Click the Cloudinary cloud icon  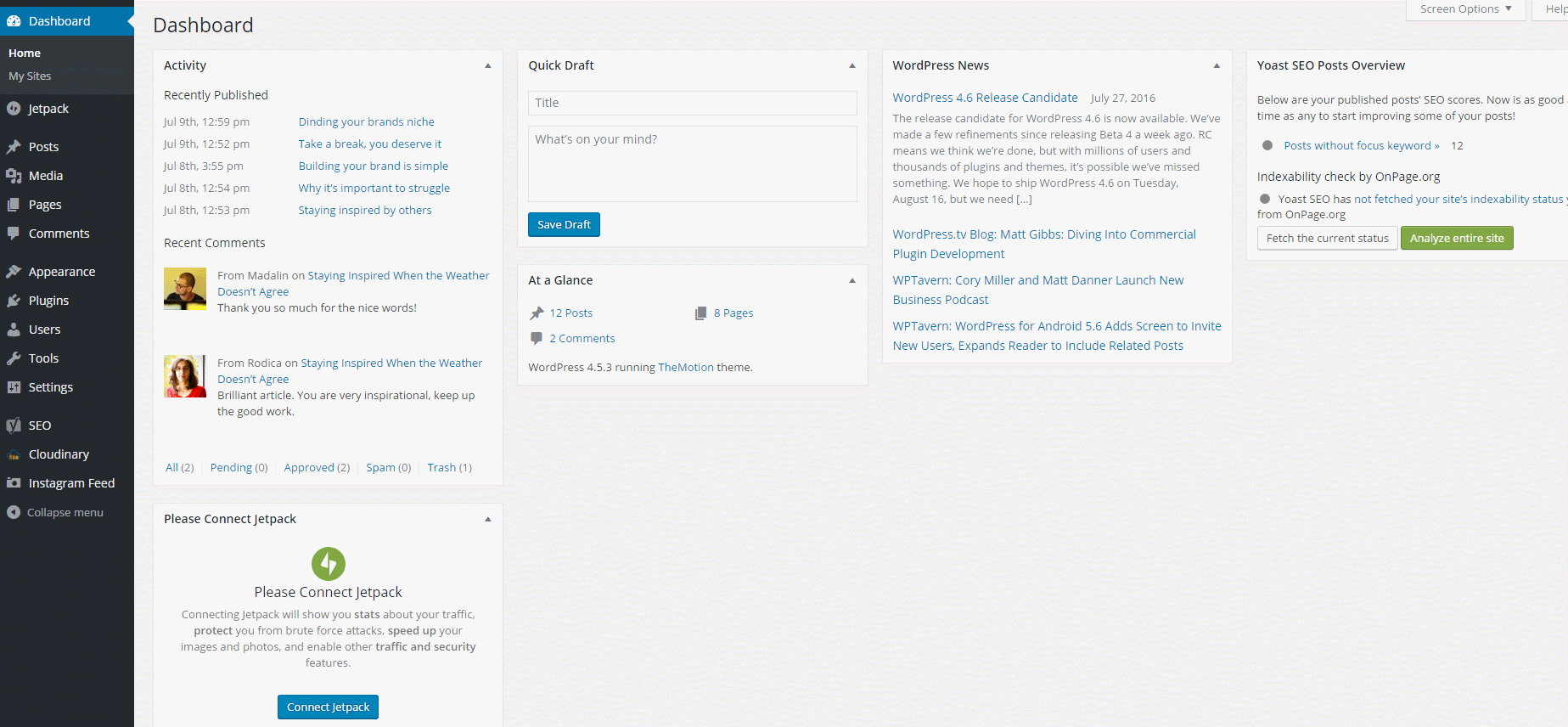pyautogui.click(x=14, y=454)
